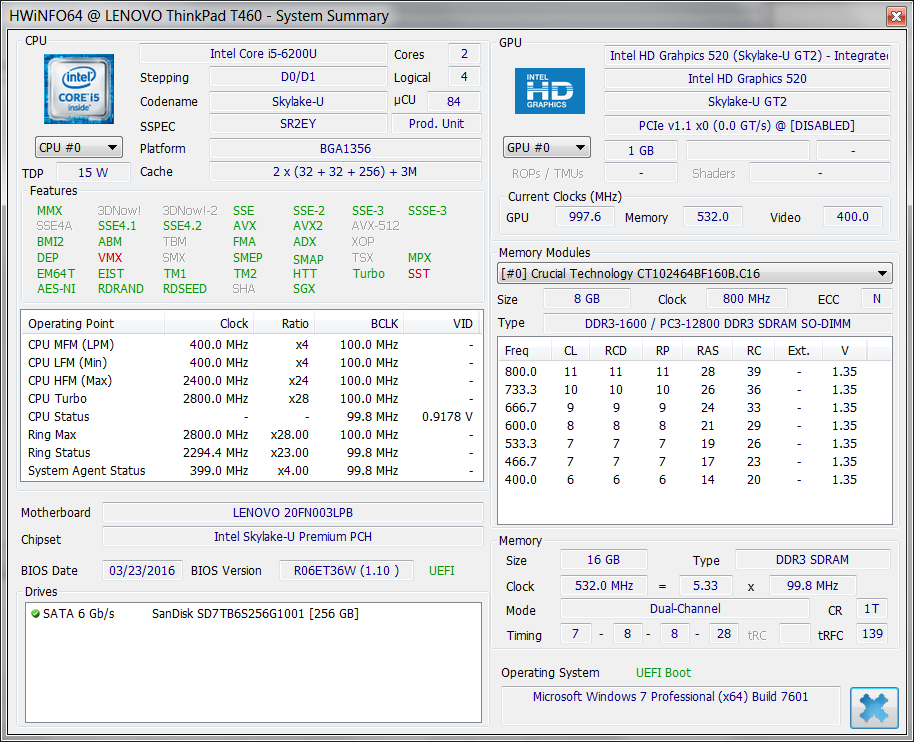Click the VID column header
Image resolution: width=914 pixels, height=742 pixels.
(442, 323)
